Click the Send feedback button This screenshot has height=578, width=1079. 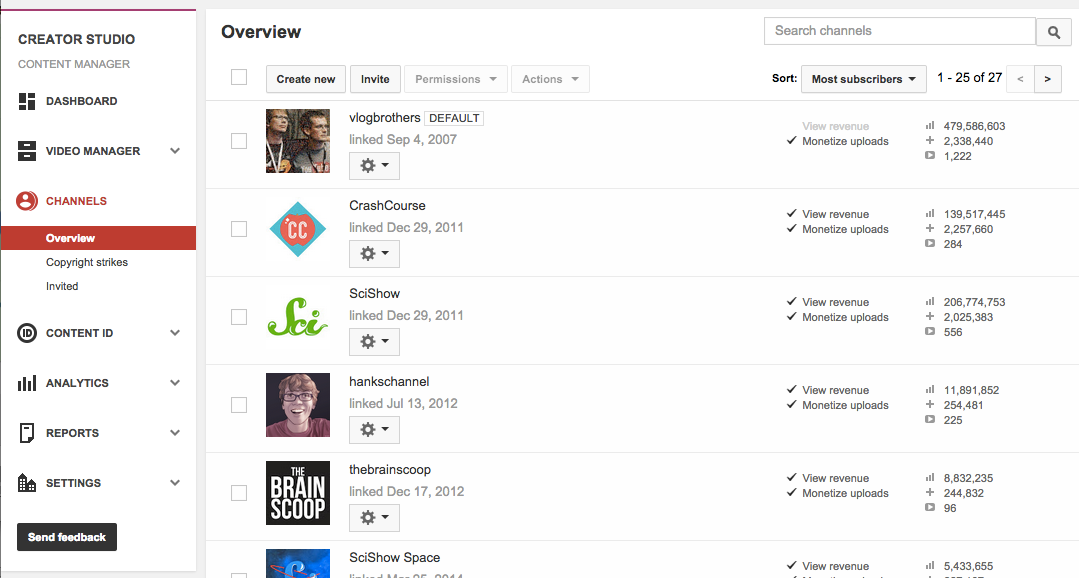[67, 537]
